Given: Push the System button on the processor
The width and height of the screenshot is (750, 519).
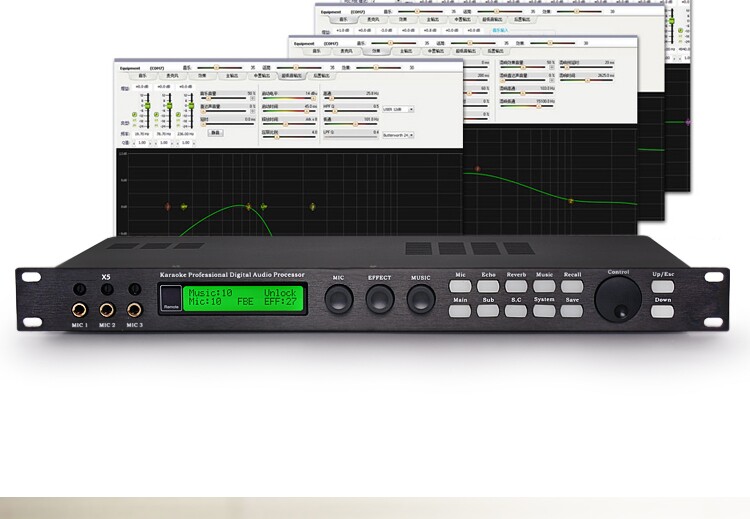Looking at the screenshot, I should [544, 311].
